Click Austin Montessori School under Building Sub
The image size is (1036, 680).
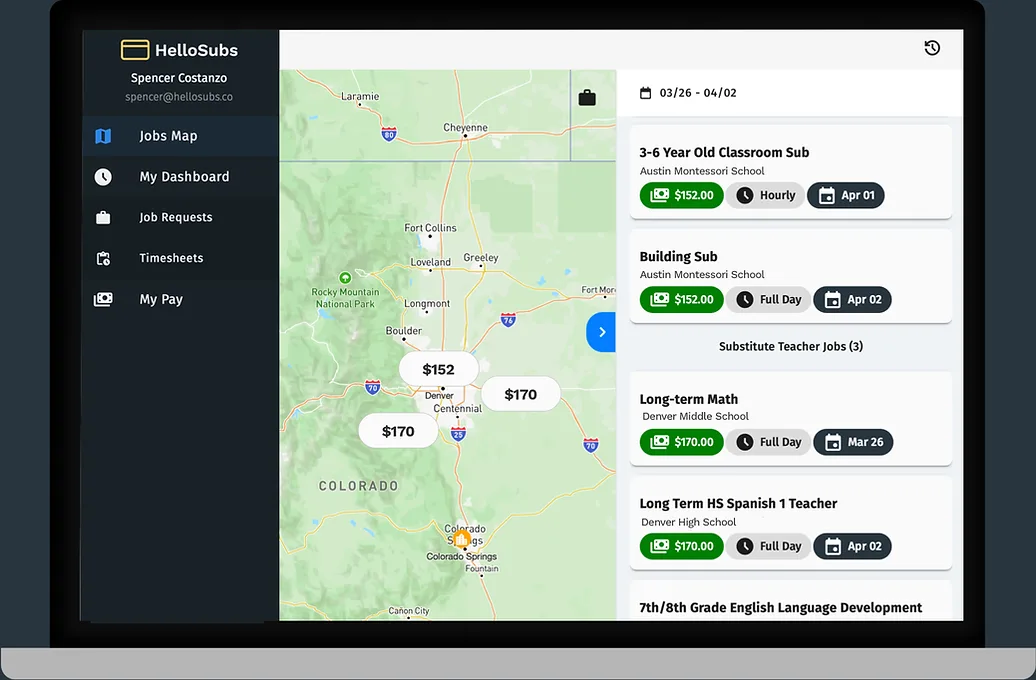[702, 274]
